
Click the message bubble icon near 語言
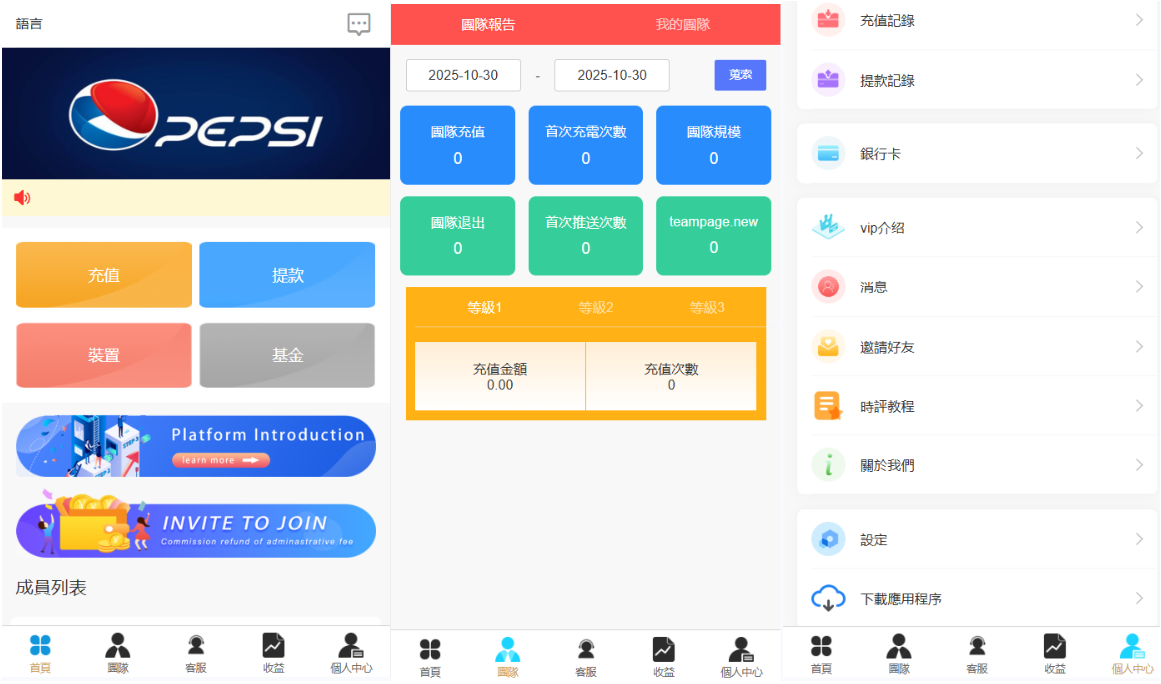pyautogui.click(x=358, y=24)
